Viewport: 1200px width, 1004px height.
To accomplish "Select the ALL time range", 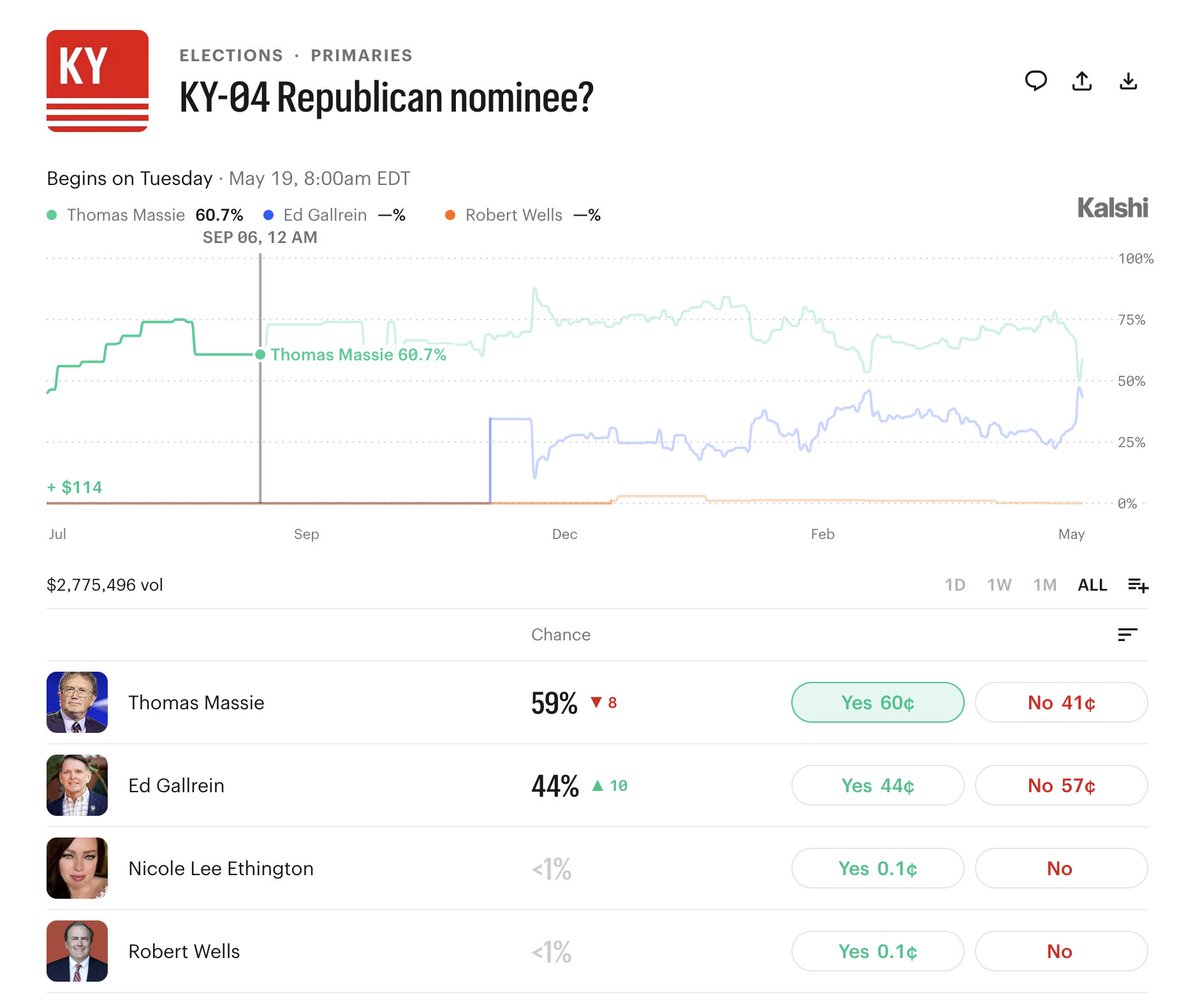I will [x=1092, y=585].
